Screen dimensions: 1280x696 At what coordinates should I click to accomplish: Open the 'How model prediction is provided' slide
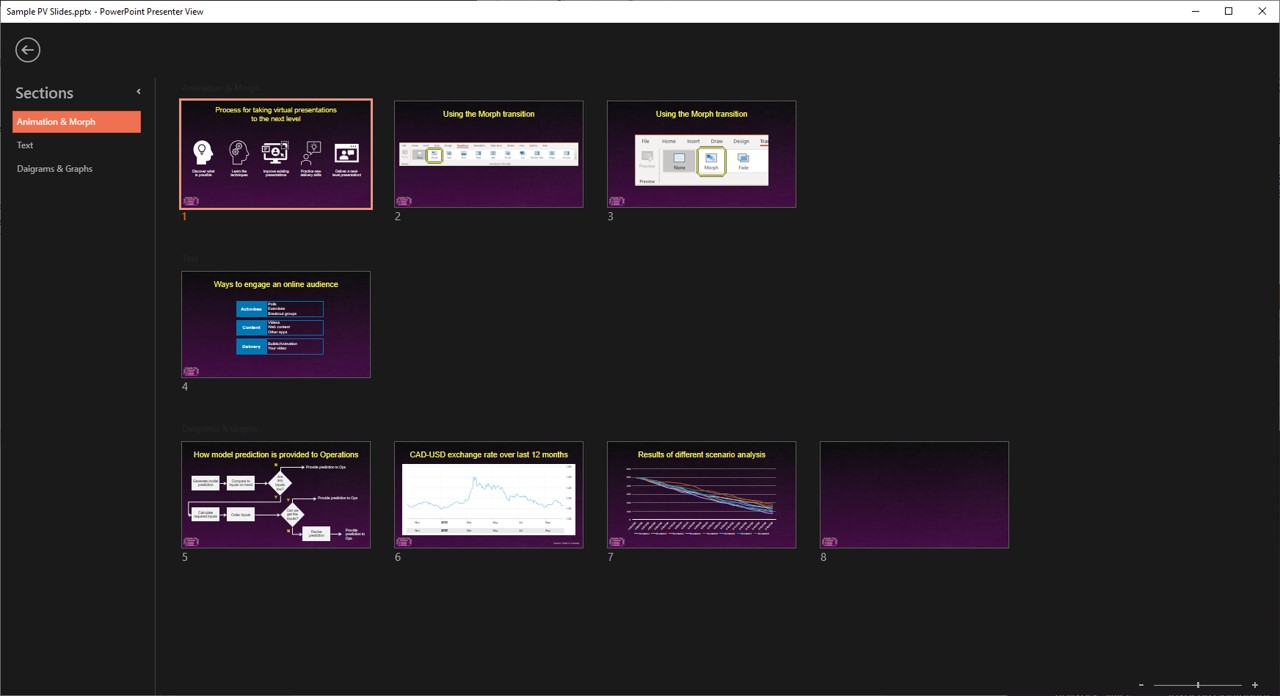point(275,494)
